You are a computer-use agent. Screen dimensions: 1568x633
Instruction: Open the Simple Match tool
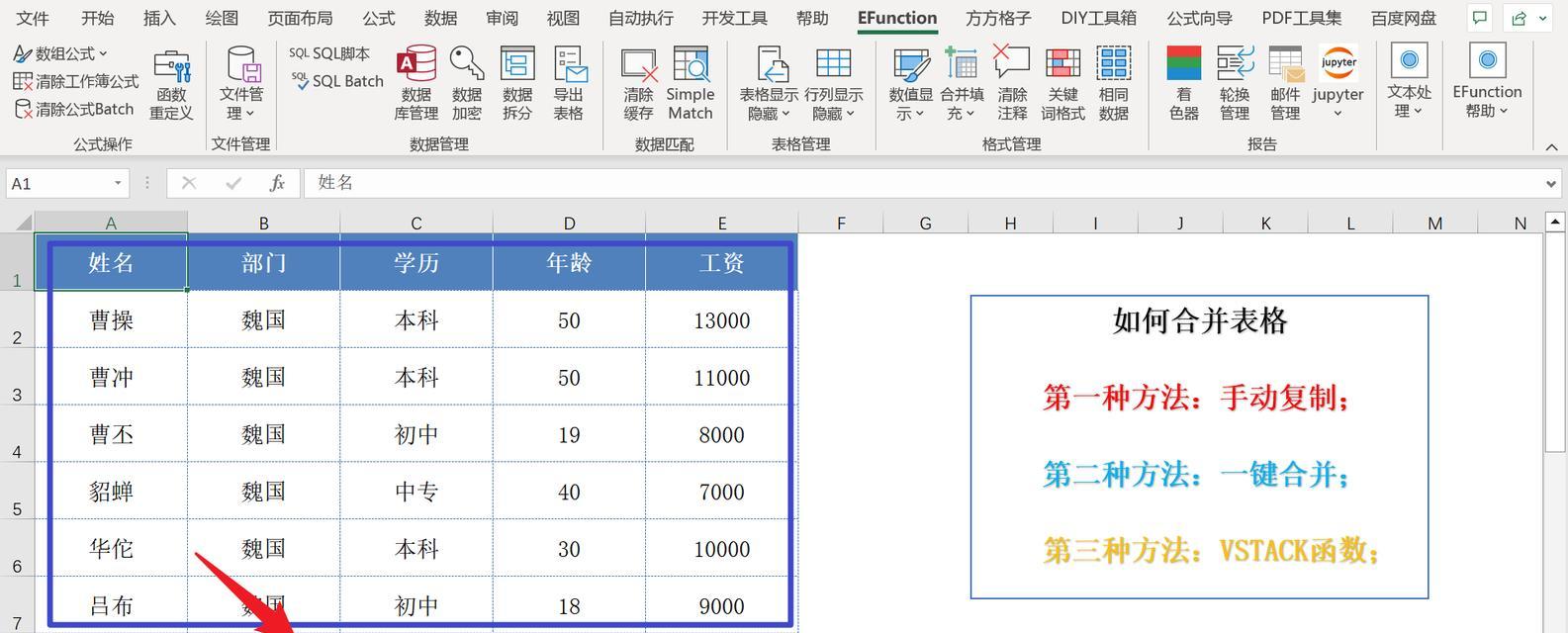tap(691, 85)
